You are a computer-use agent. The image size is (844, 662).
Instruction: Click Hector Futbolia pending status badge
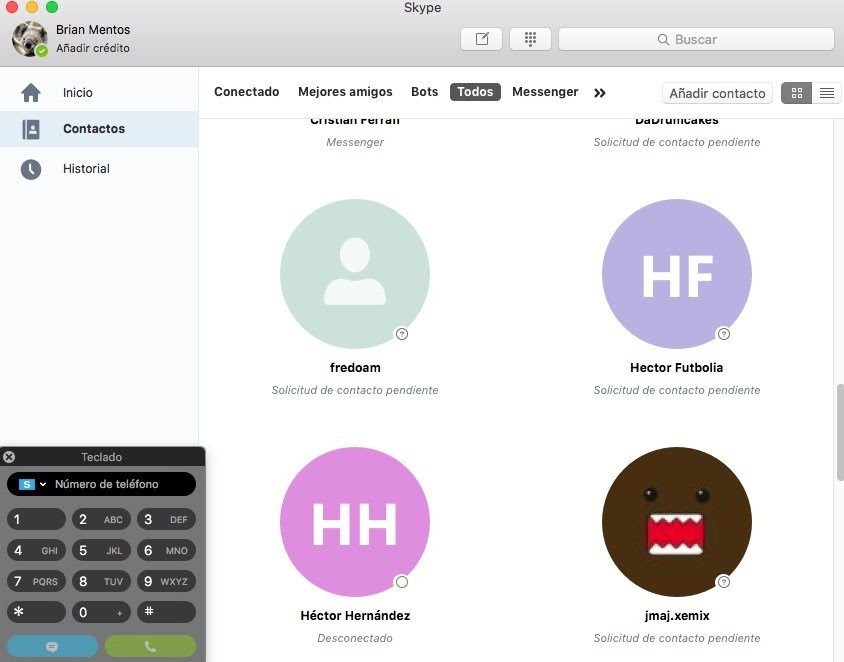pyautogui.click(x=723, y=334)
